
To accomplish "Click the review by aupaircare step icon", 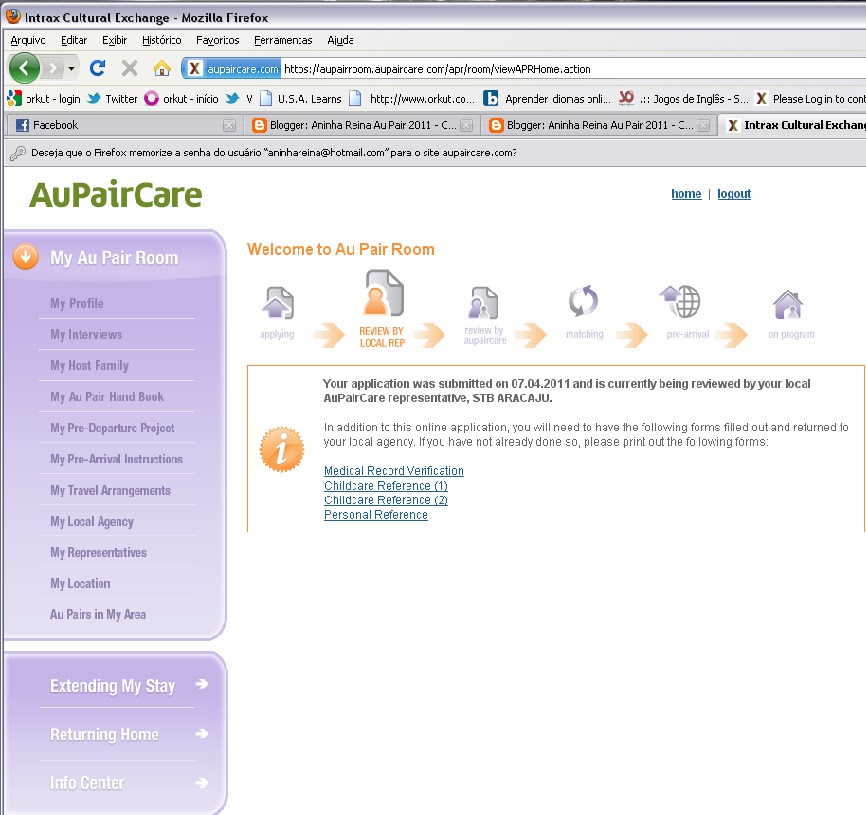I will [x=483, y=303].
